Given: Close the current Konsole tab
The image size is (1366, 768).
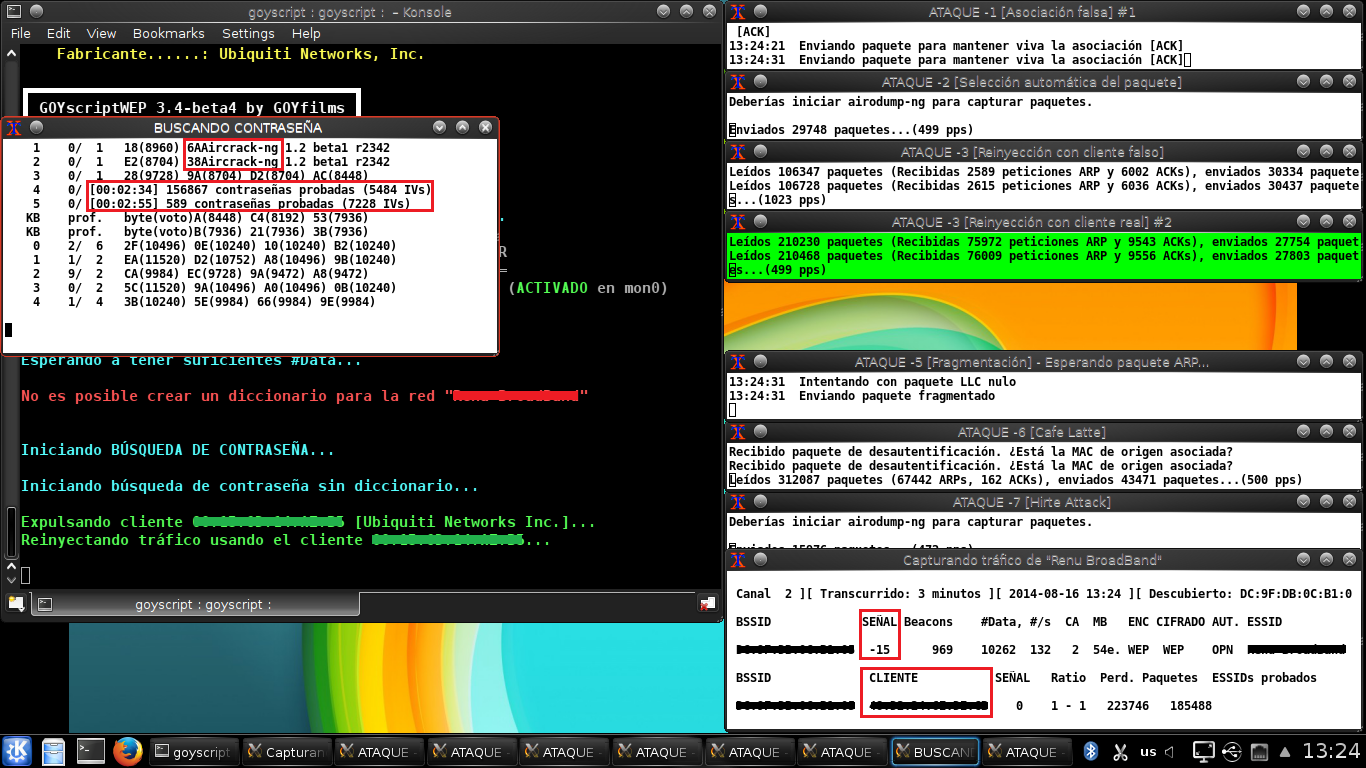Looking at the screenshot, I should 707,603.
